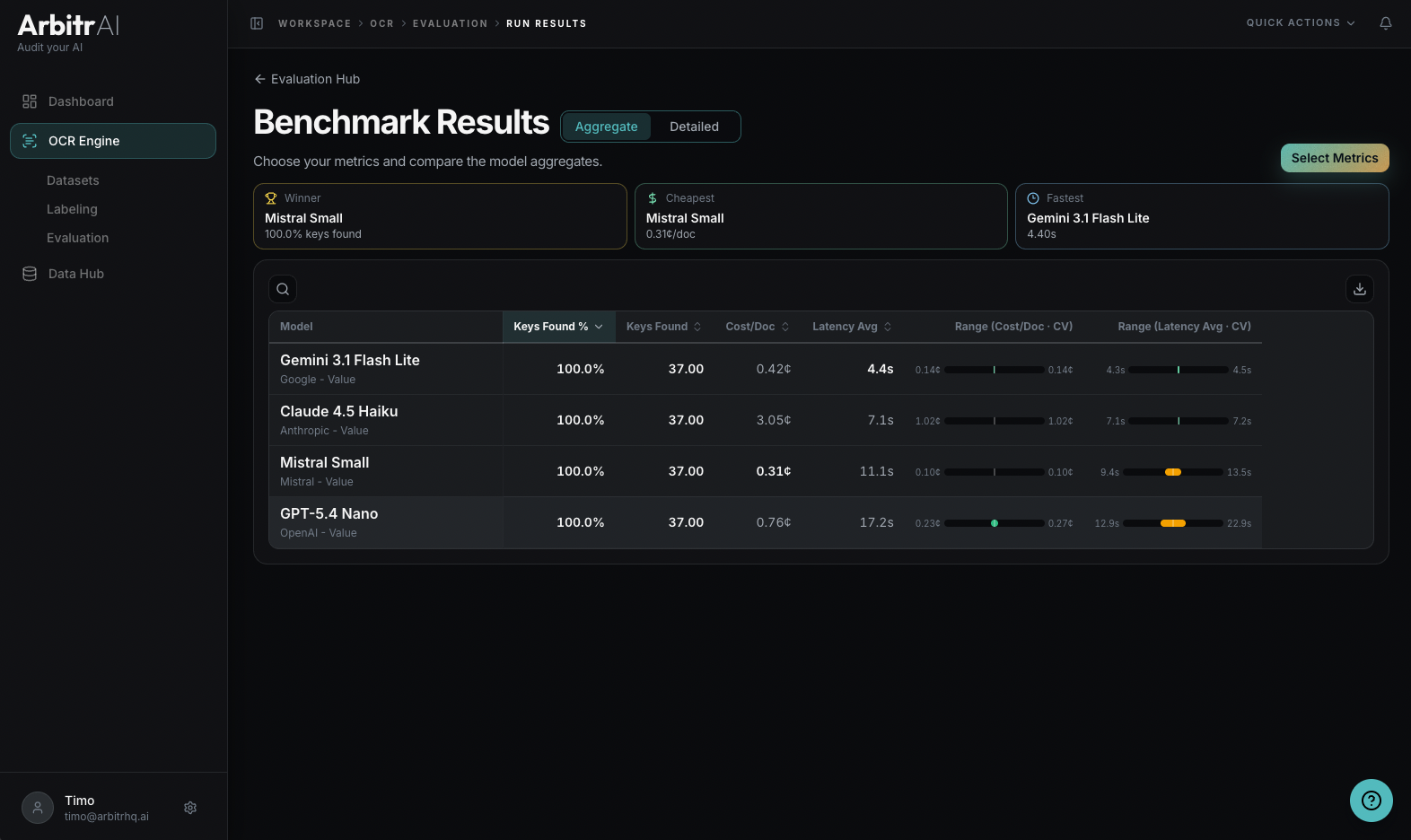Click the sidebar collapse icon
Viewport: 1411px width, 840px height.
pos(257,23)
